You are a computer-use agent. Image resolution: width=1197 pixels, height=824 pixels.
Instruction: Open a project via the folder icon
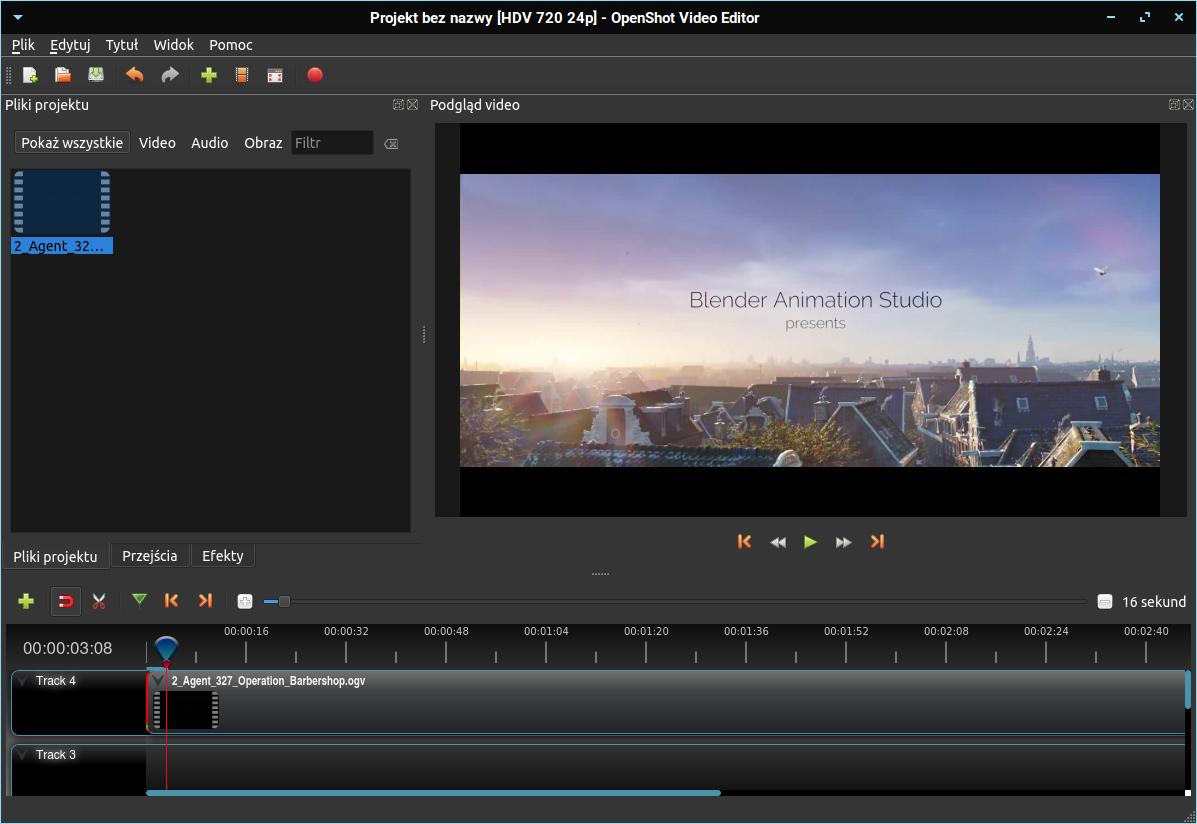tap(63, 75)
